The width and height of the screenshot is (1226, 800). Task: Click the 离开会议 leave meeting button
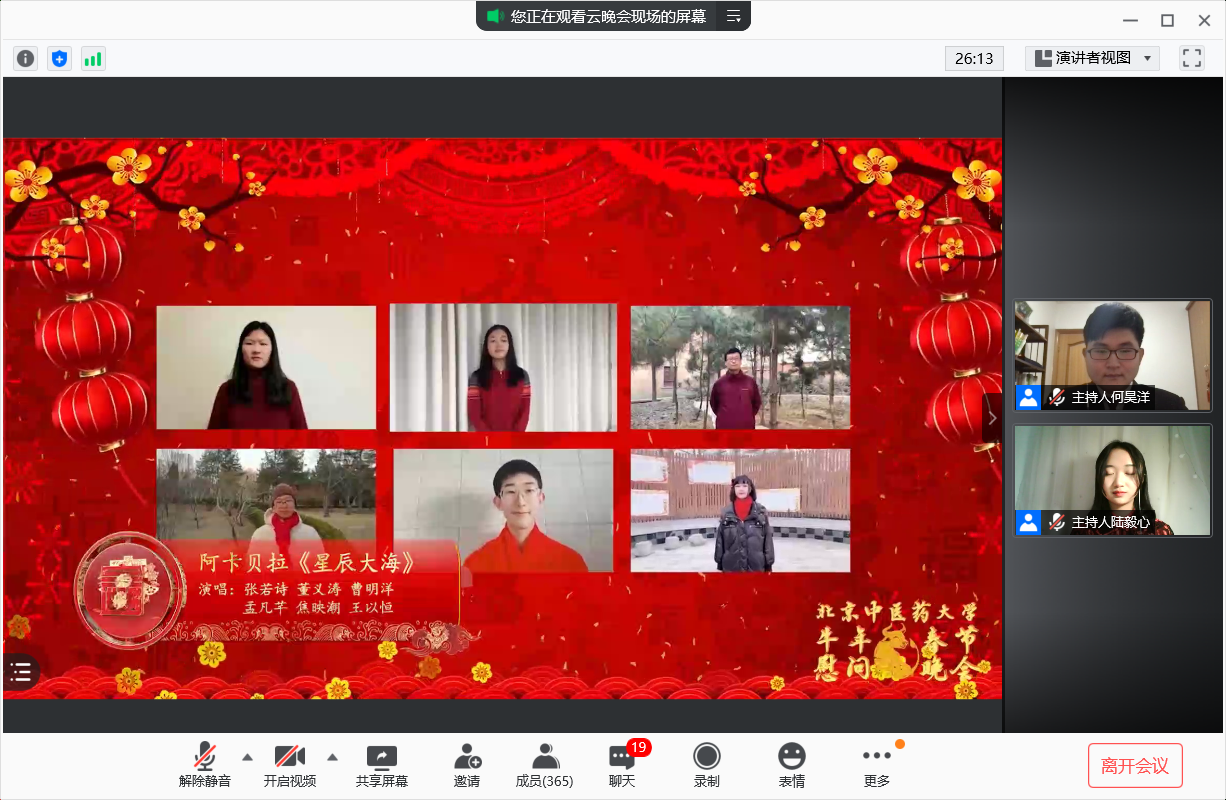click(1135, 766)
